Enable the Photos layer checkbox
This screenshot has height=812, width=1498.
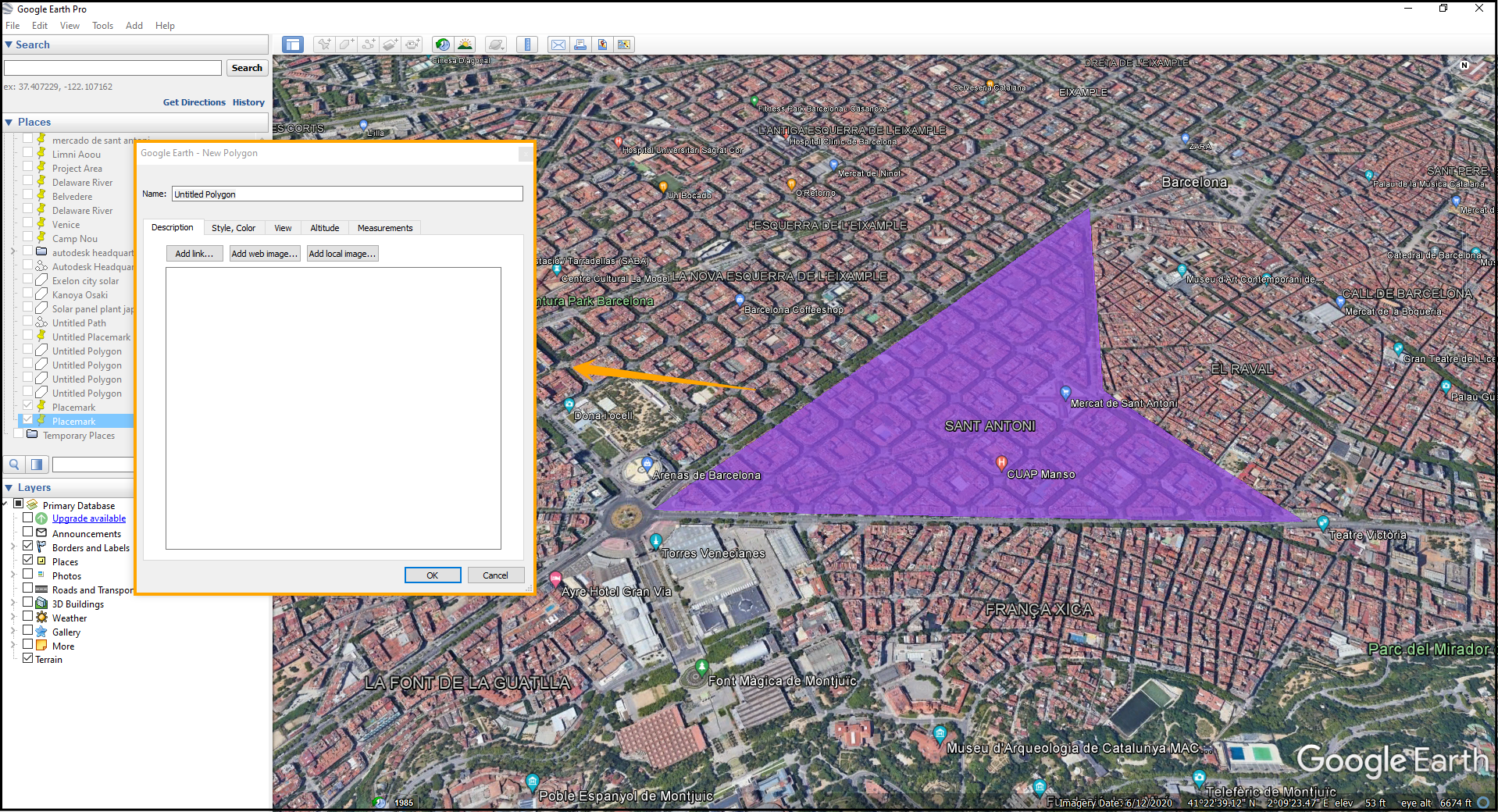tap(28, 575)
